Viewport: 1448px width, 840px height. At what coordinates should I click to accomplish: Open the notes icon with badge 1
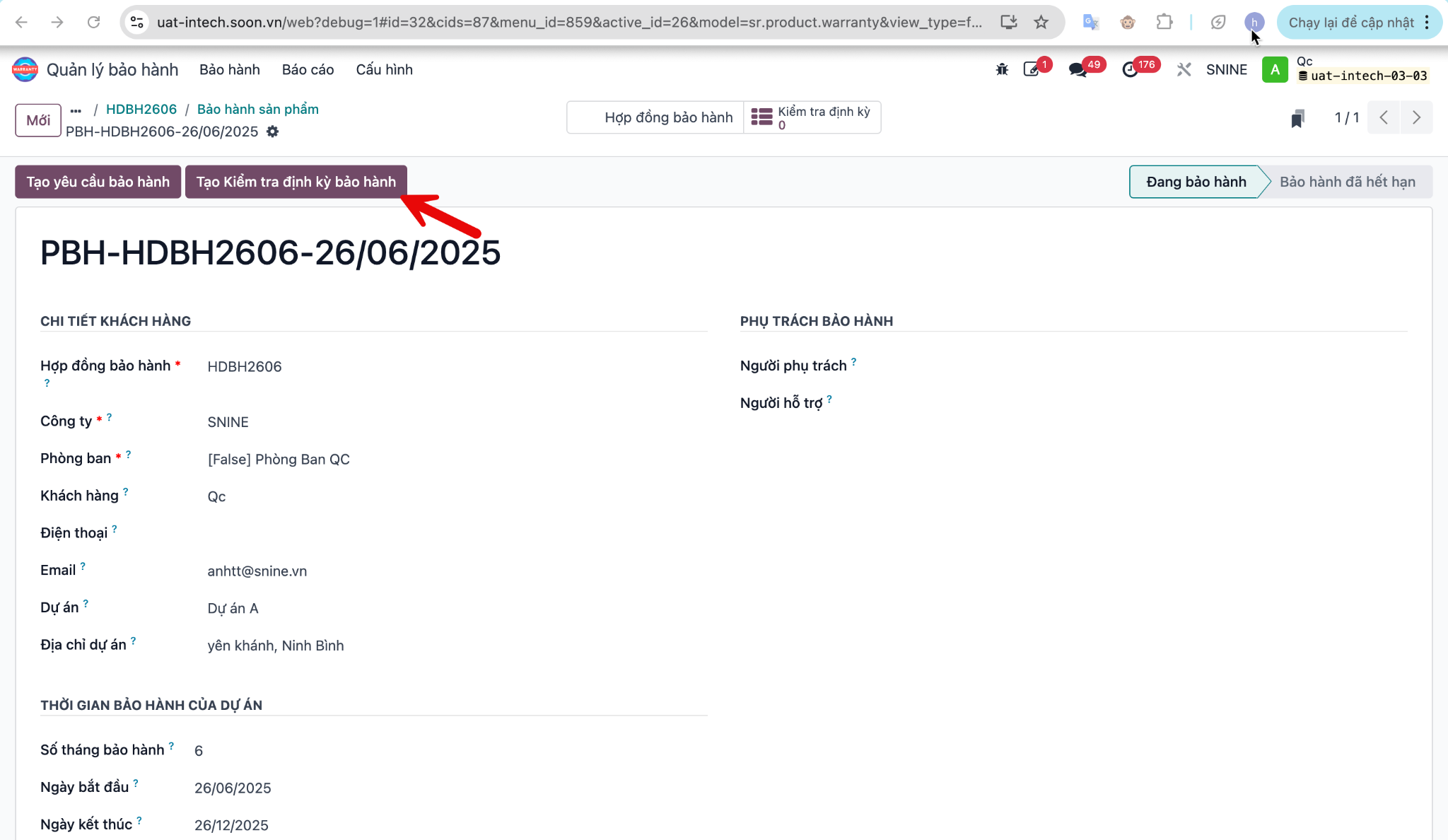(1032, 69)
